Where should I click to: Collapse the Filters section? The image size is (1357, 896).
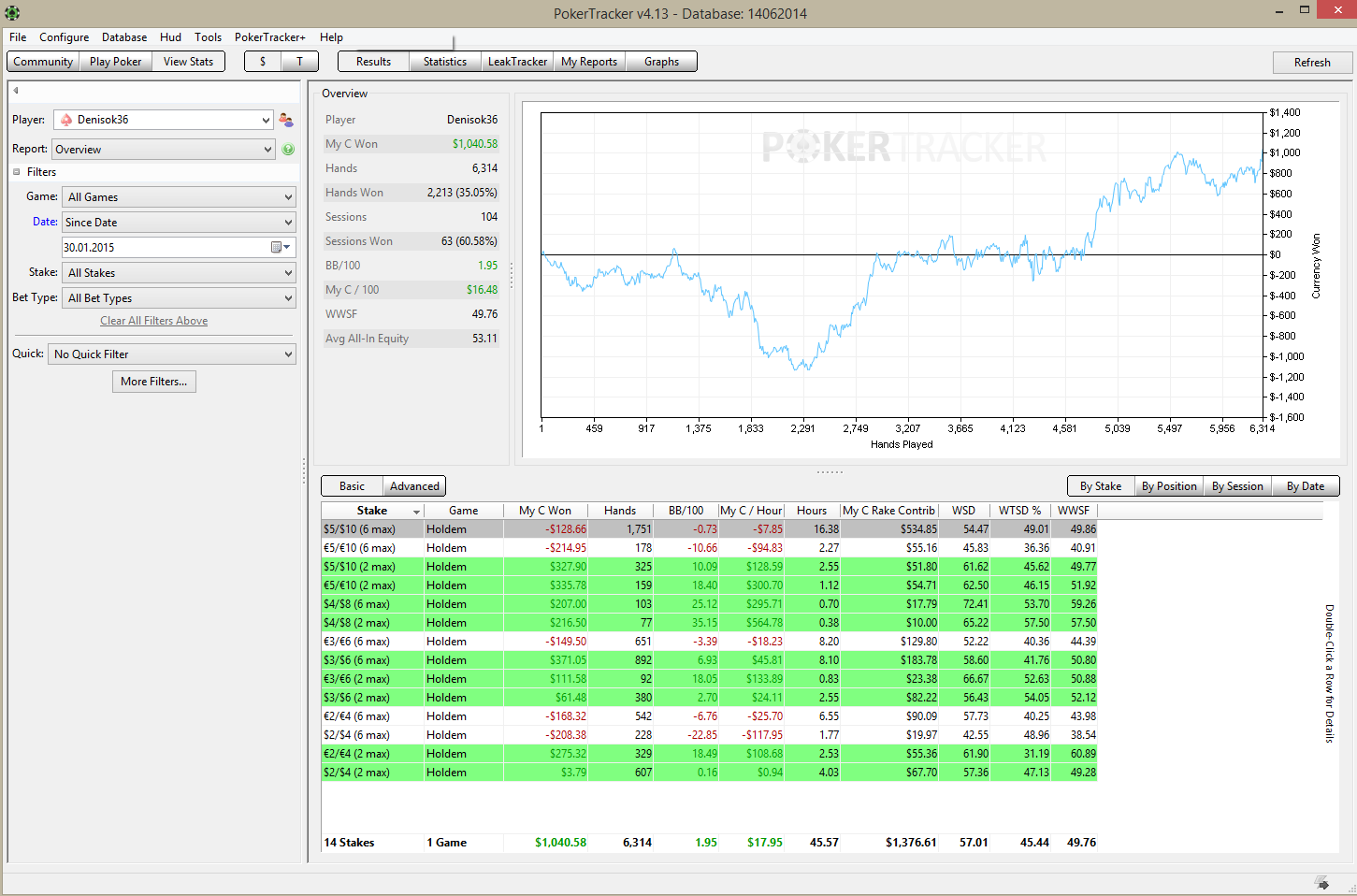tap(17, 172)
